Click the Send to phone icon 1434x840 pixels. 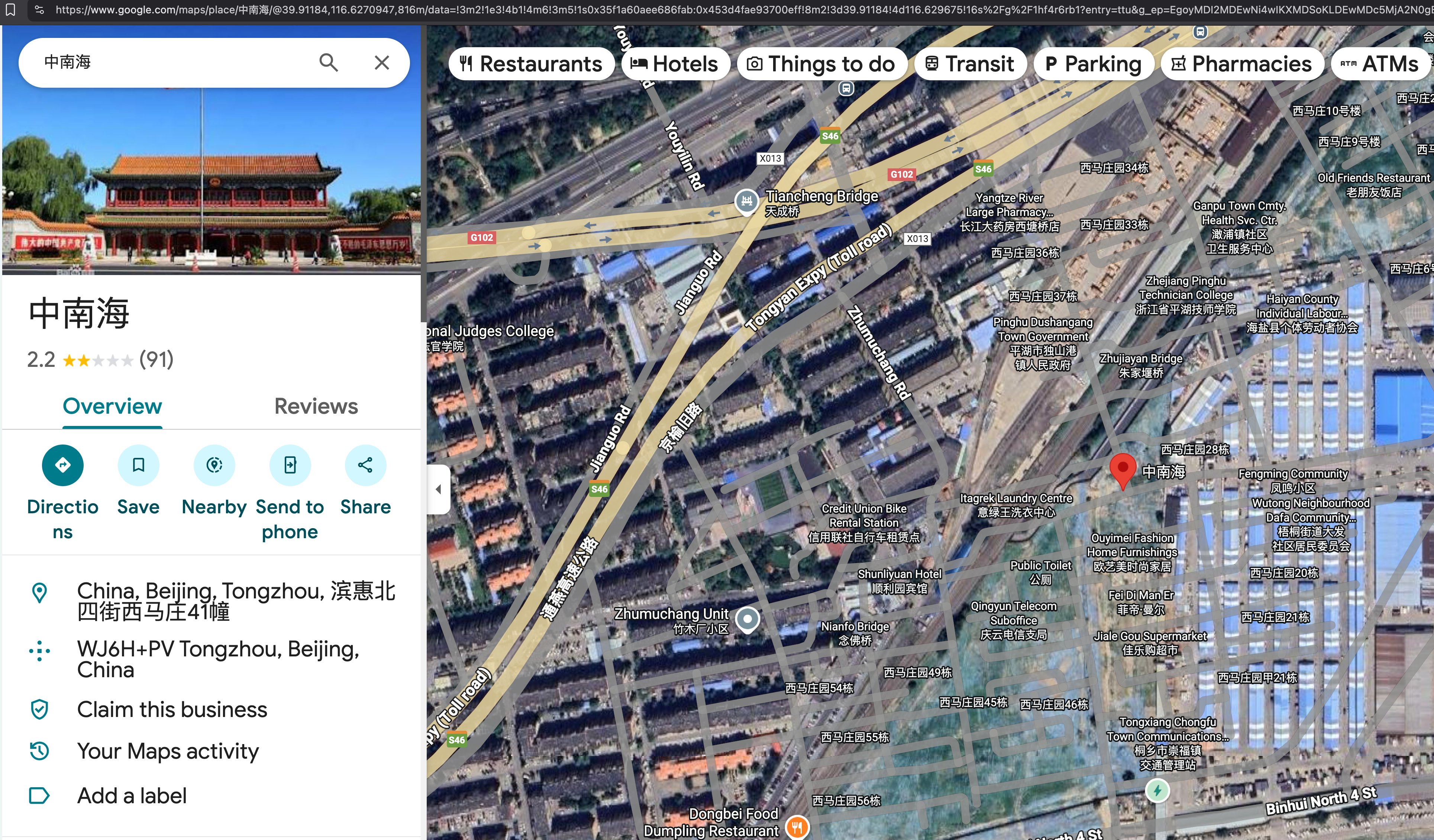[x=290, y=465]
